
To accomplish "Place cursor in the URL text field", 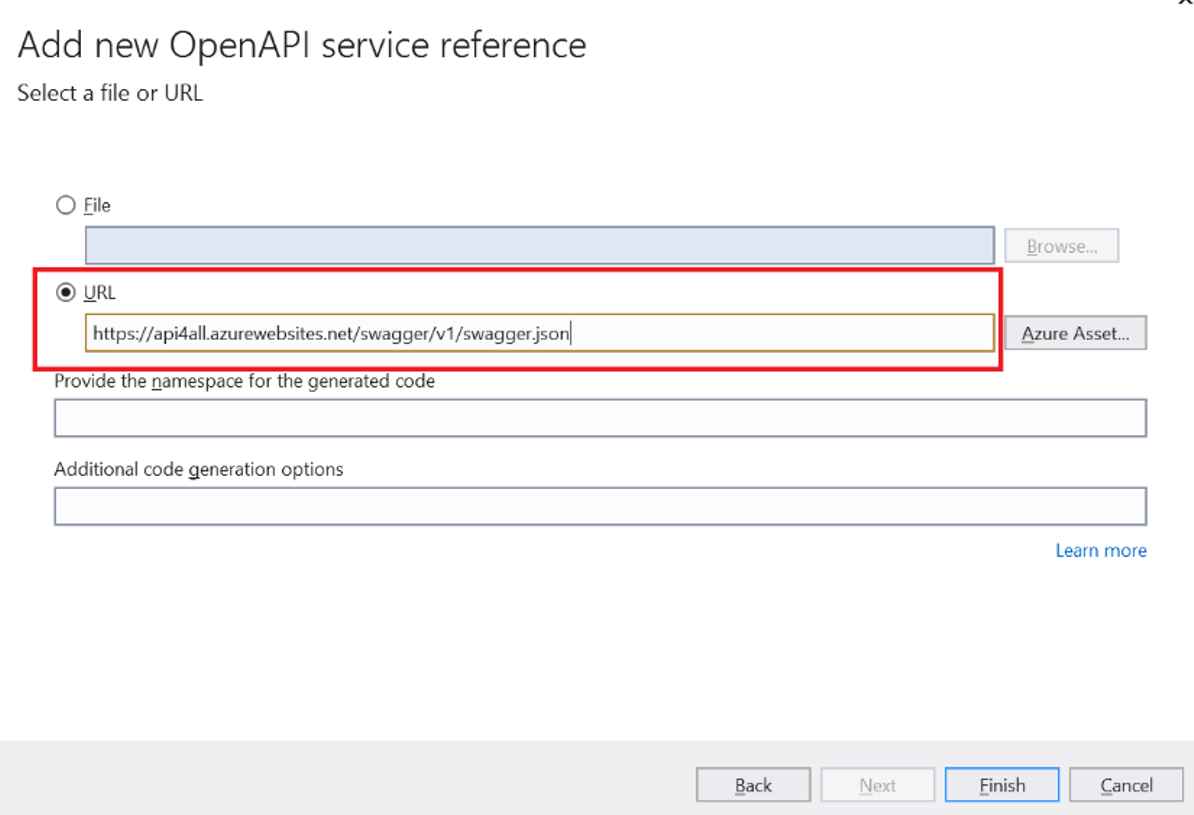I will 540,333.
